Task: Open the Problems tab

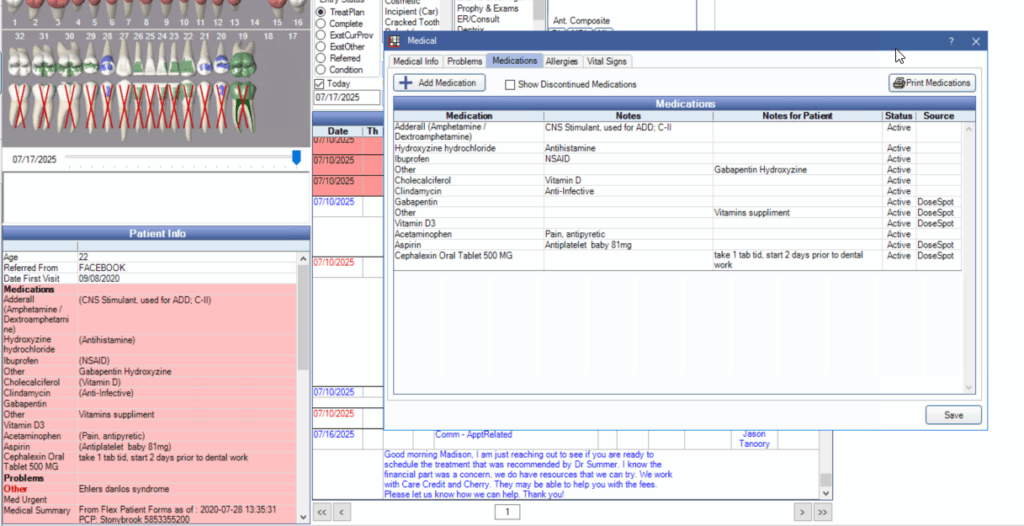Action: pyautogui.click(x=464, y=61)
